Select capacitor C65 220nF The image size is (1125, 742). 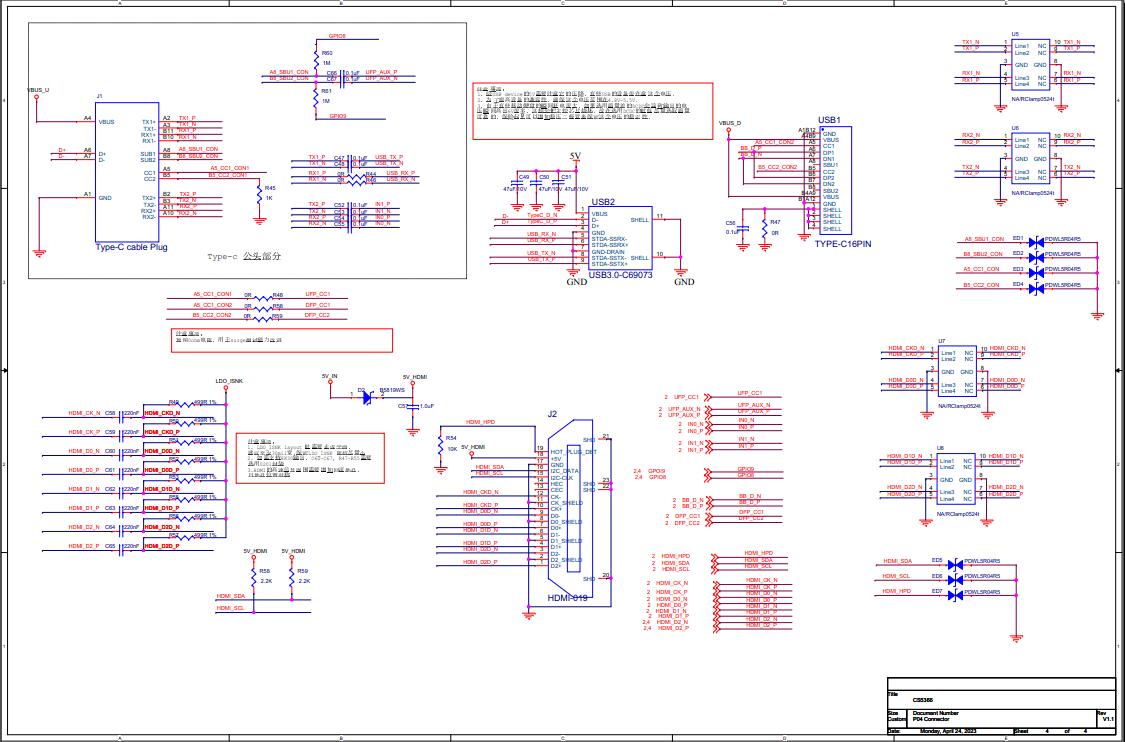coord(122,550)
